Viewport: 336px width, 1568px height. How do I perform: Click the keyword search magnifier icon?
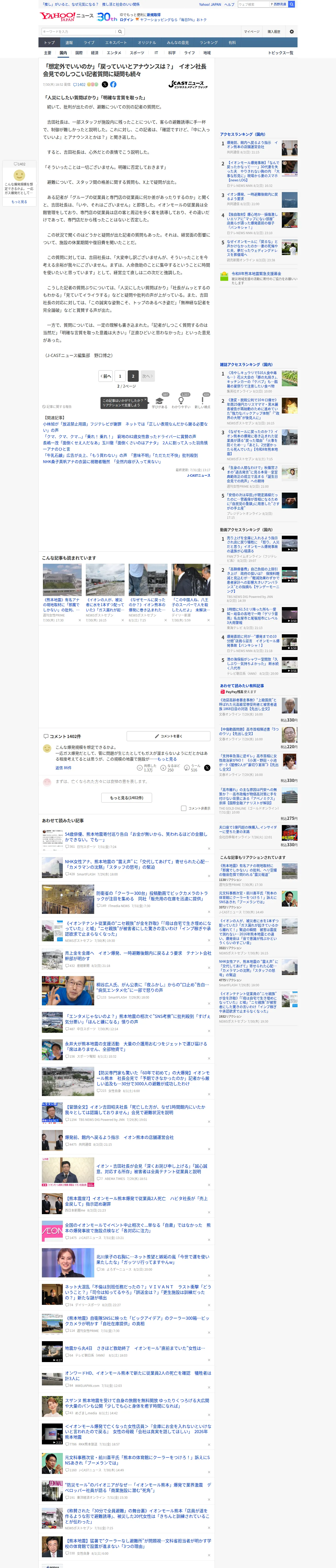pos(120,32)
